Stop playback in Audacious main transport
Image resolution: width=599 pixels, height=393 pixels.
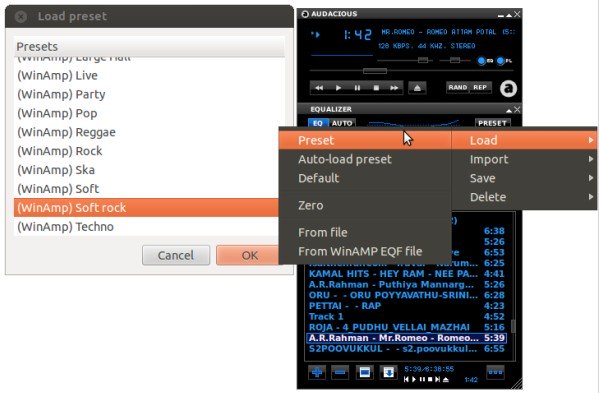(x=376, y=88)
